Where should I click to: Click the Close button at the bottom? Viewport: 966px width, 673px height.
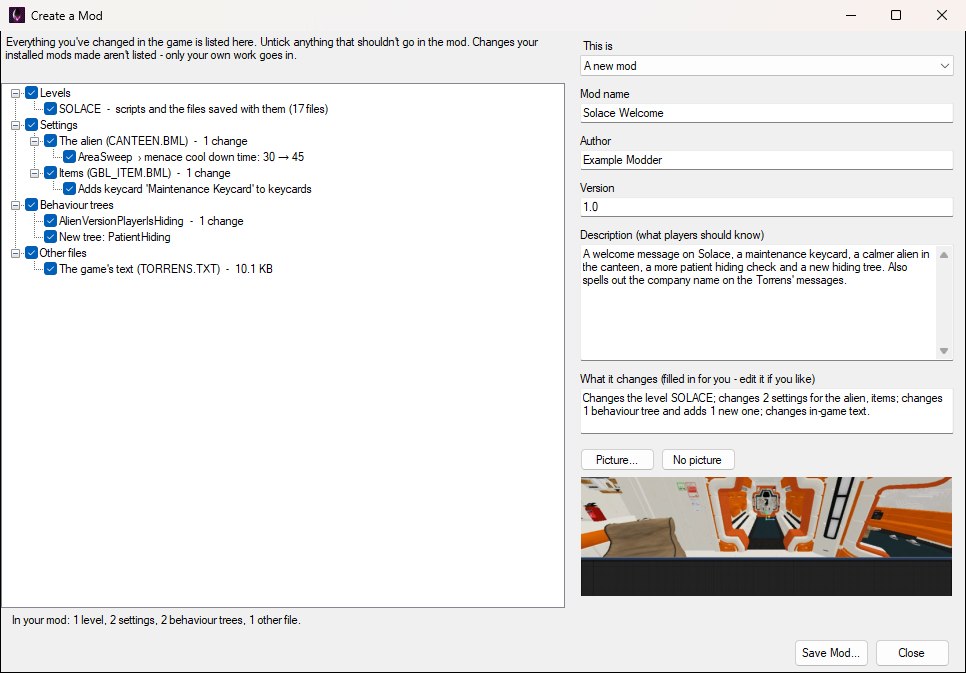[911, 653]
